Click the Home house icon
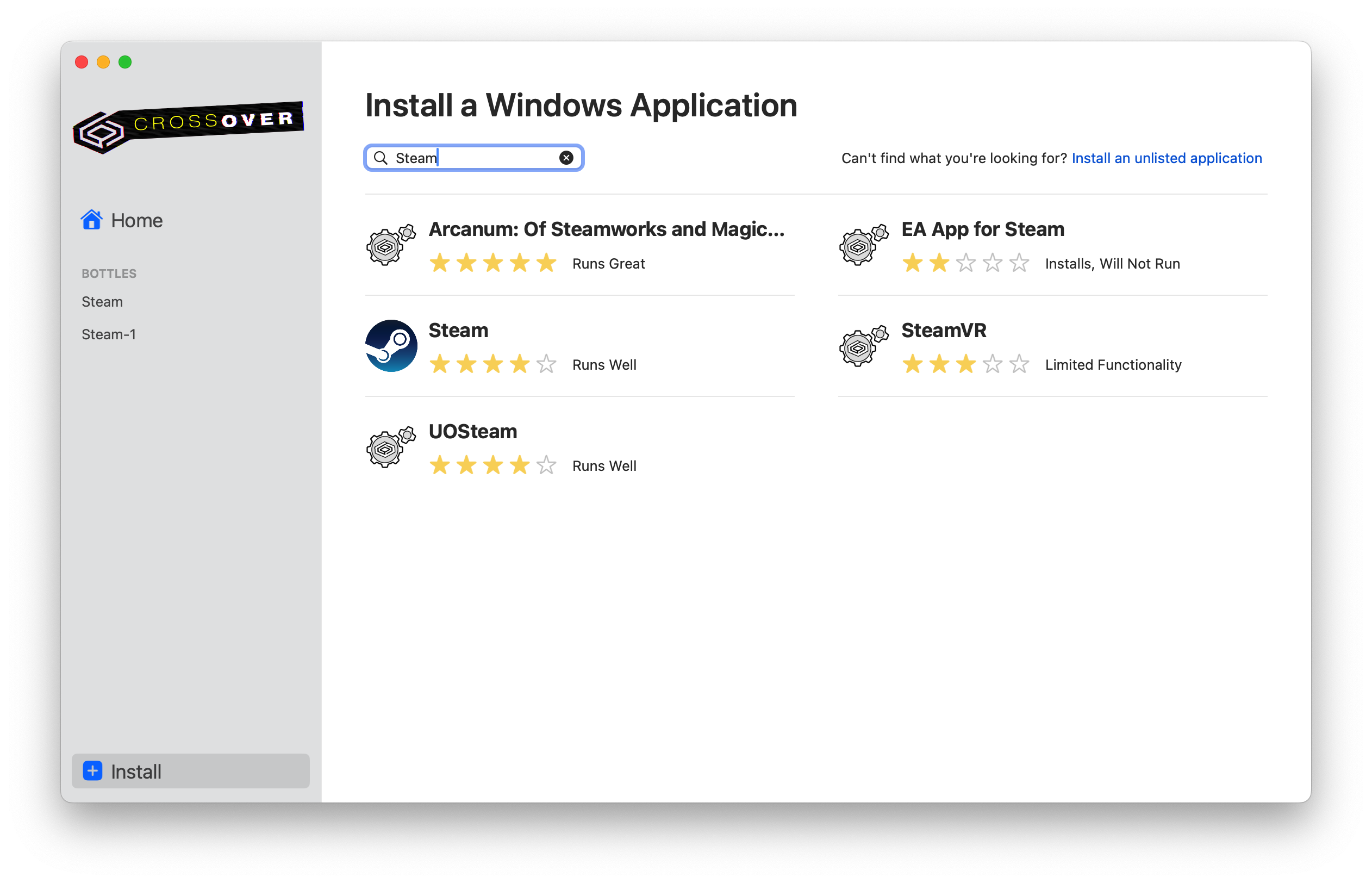 point(92,220)
